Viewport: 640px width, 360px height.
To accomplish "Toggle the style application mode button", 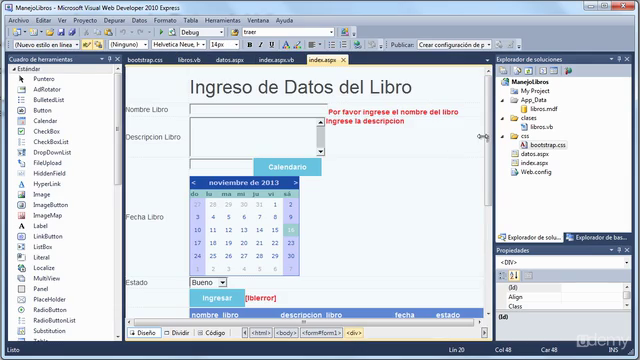I will [87, 45].
